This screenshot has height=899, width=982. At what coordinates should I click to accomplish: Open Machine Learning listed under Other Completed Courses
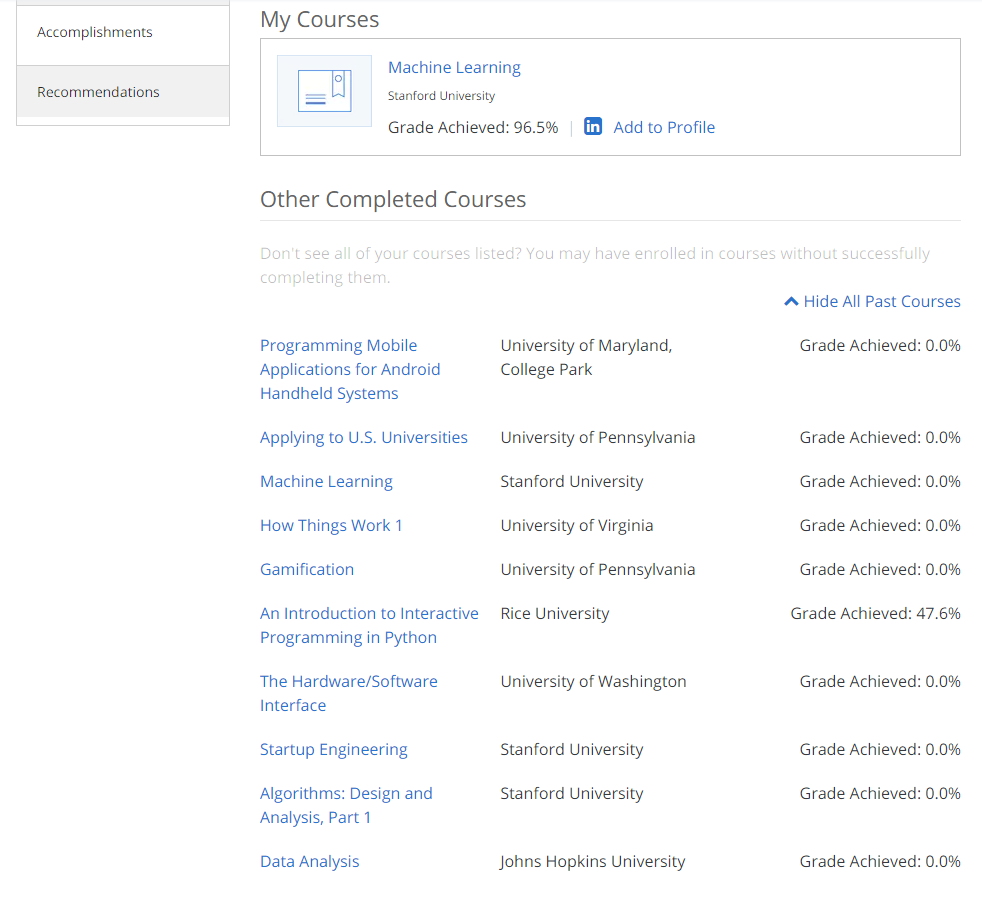coord(326,481)
